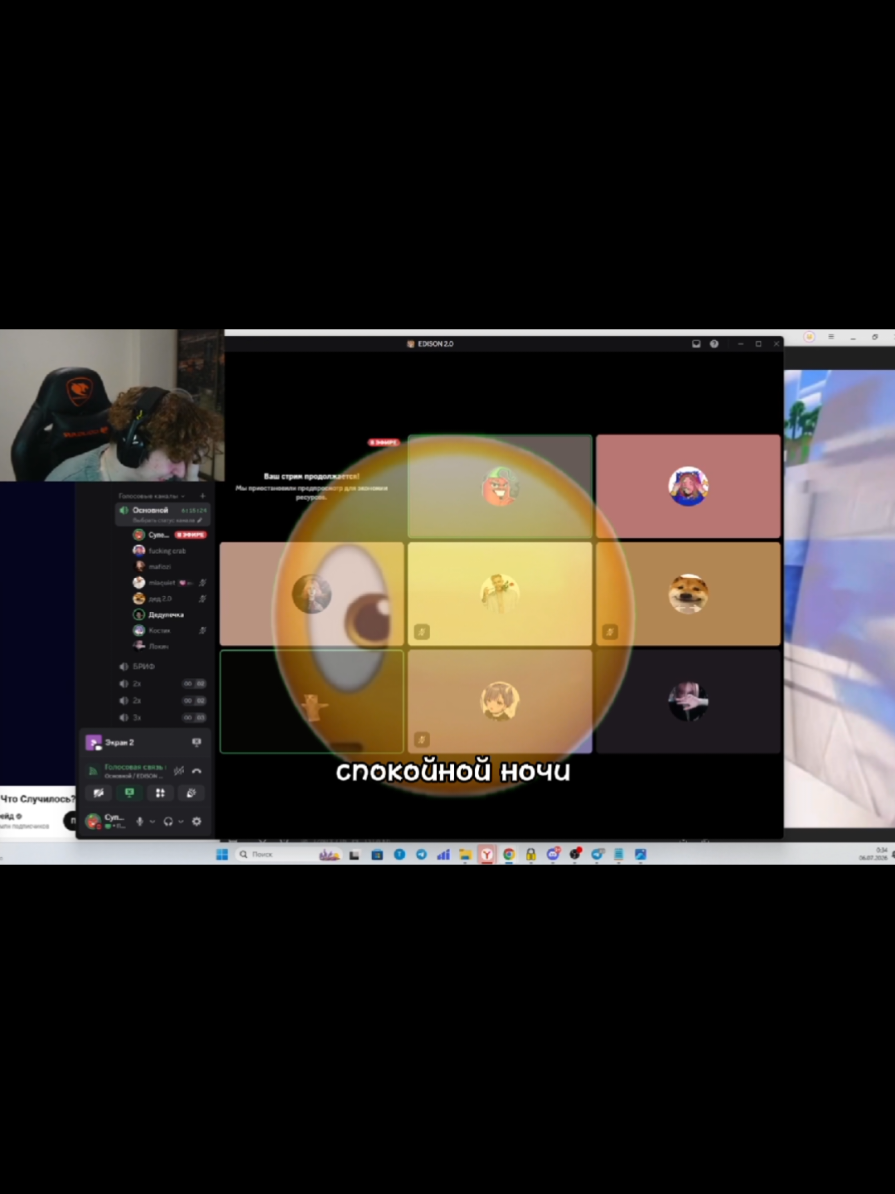This screenshot has height=1194, width=895.
Task: Select center yellow participant tile
Action: [x=500, y=594]
